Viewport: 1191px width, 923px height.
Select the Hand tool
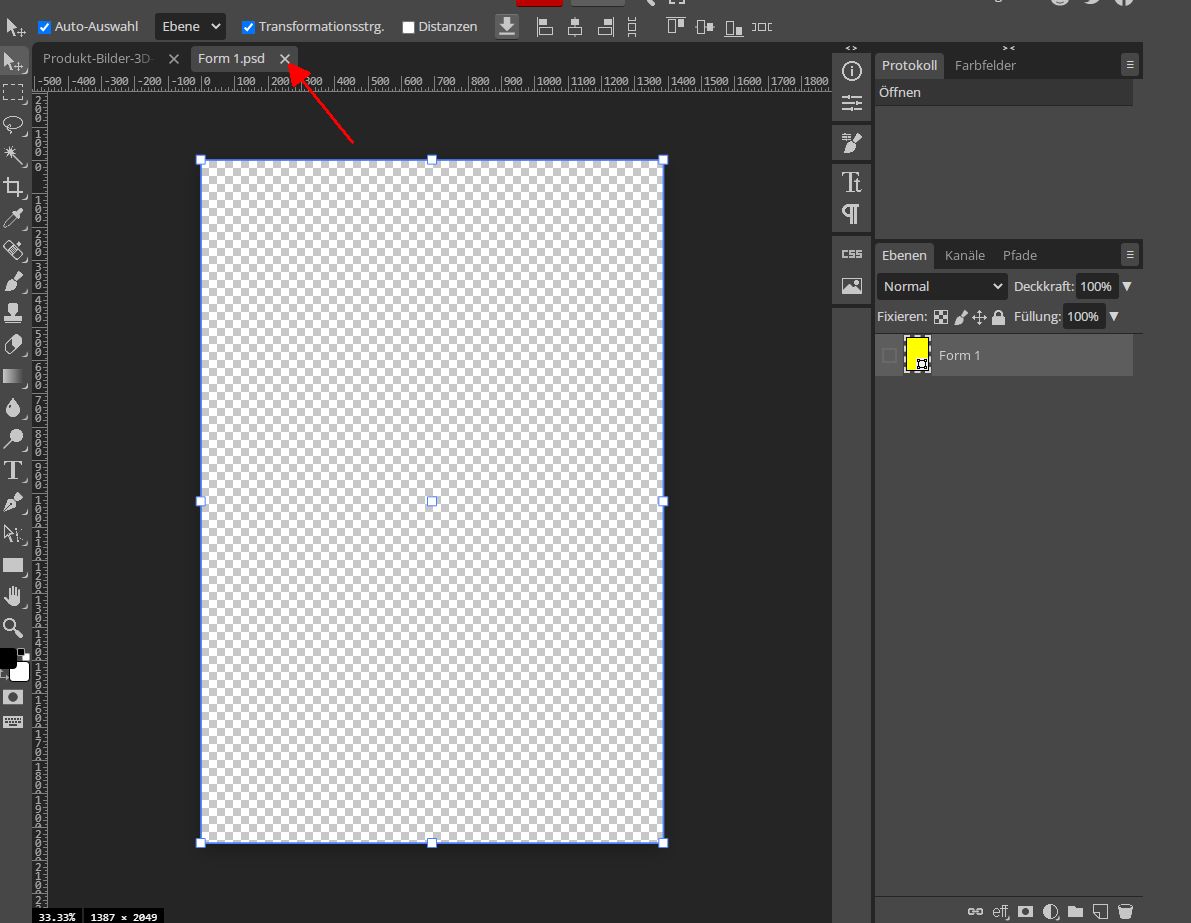13,596
